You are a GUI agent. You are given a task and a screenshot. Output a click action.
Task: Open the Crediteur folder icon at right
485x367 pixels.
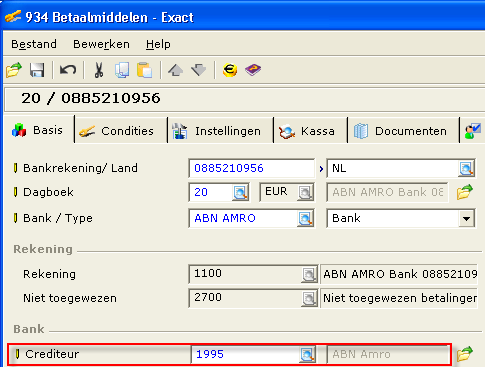(x=465, y=354)
